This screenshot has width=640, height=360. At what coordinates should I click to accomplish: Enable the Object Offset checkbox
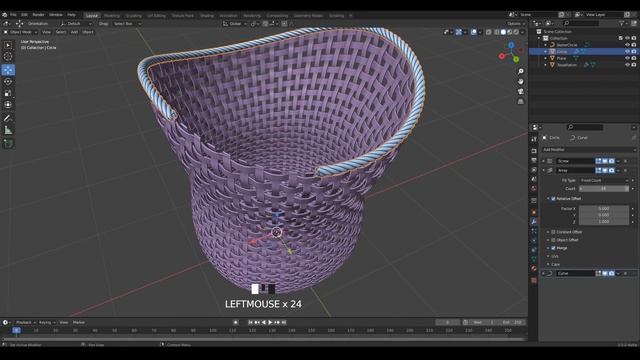coord(553,240)
